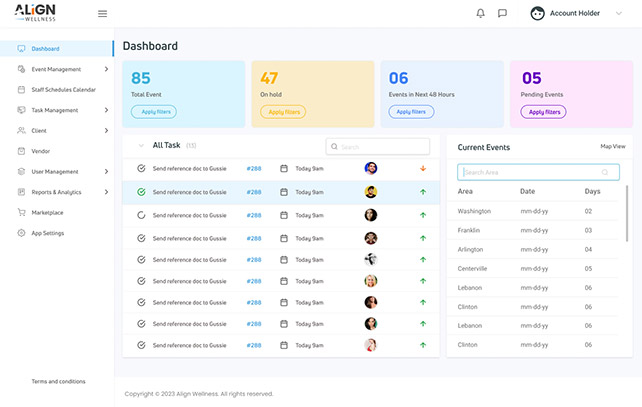Image resolution: width=642 pixels, height=407 pixels.
Task: Expand the Event Management chevron
Action: coord(106,69)
